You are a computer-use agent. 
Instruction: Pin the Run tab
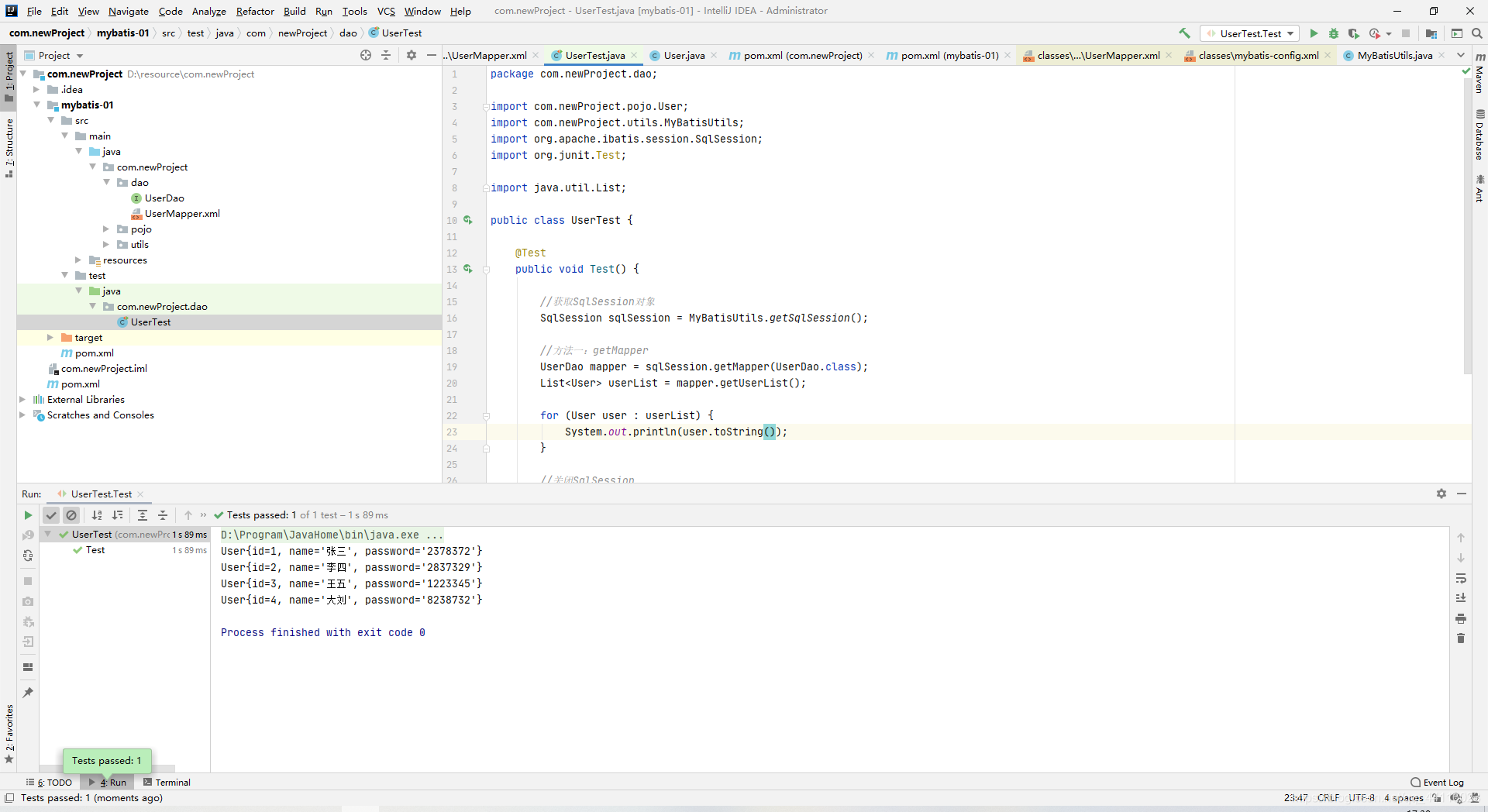[28, 693]
